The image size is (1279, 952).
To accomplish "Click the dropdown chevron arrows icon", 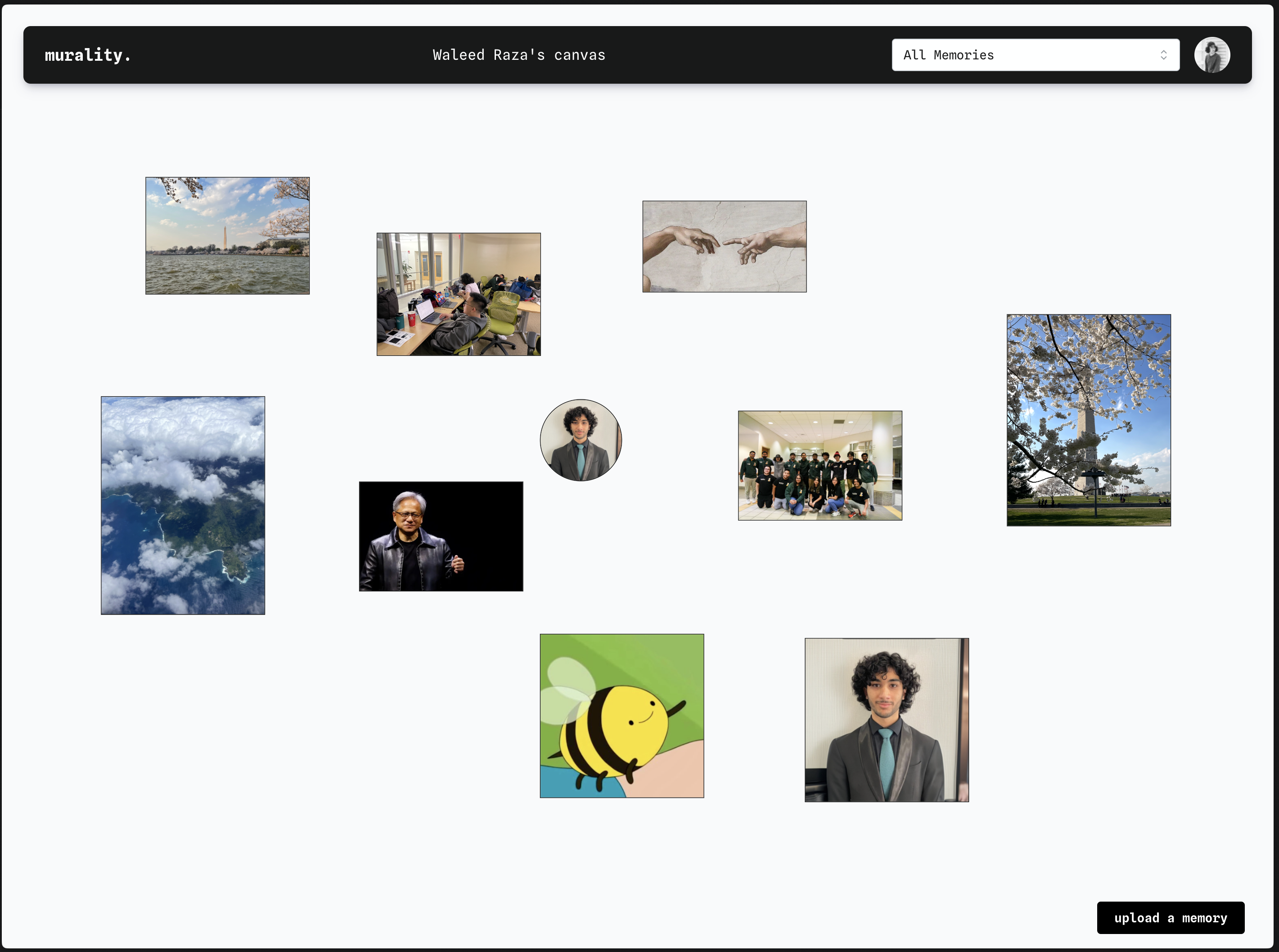I will [1163, 55].
